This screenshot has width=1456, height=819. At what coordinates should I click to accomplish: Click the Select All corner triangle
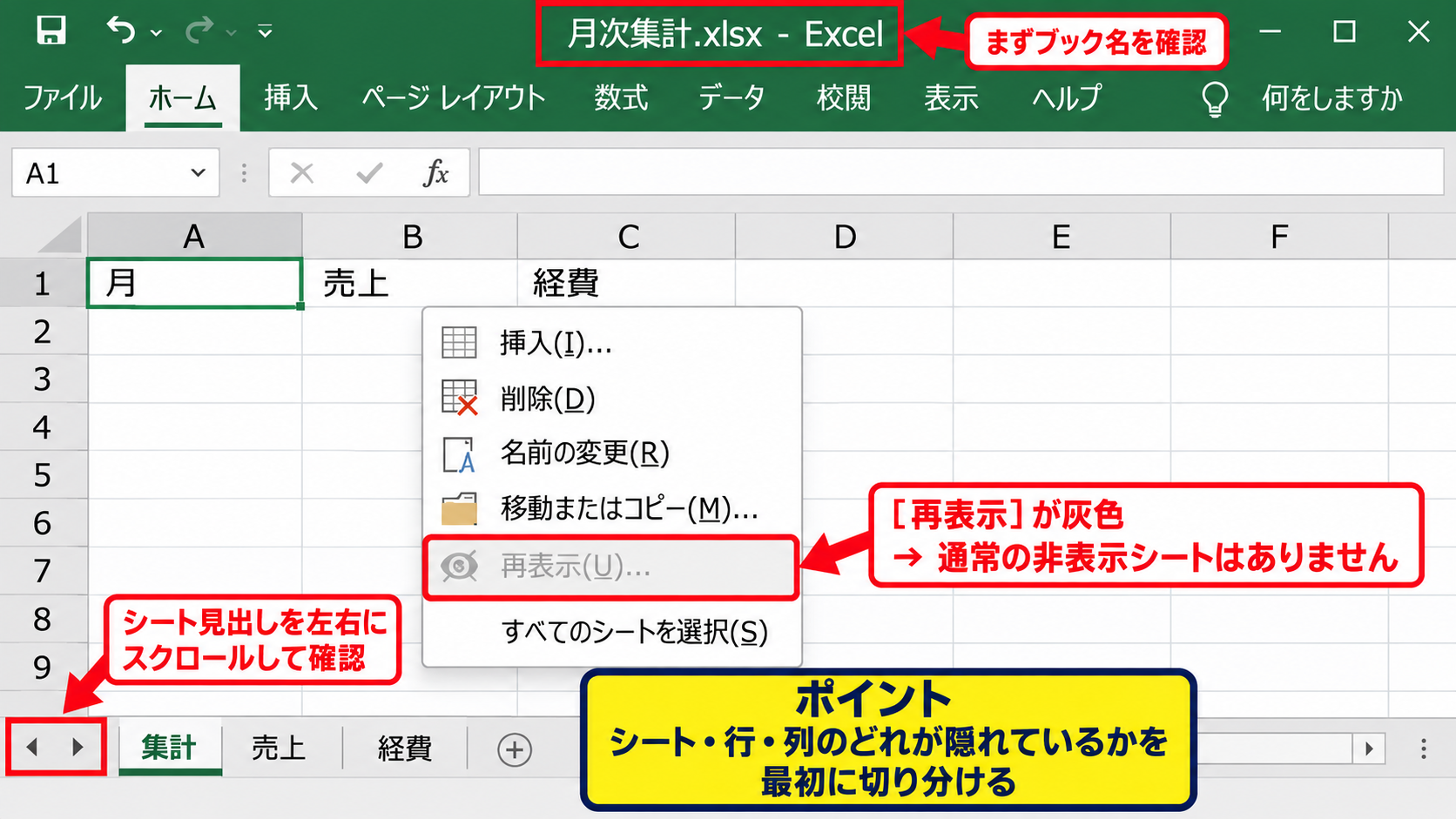click(x=59, y=236)
